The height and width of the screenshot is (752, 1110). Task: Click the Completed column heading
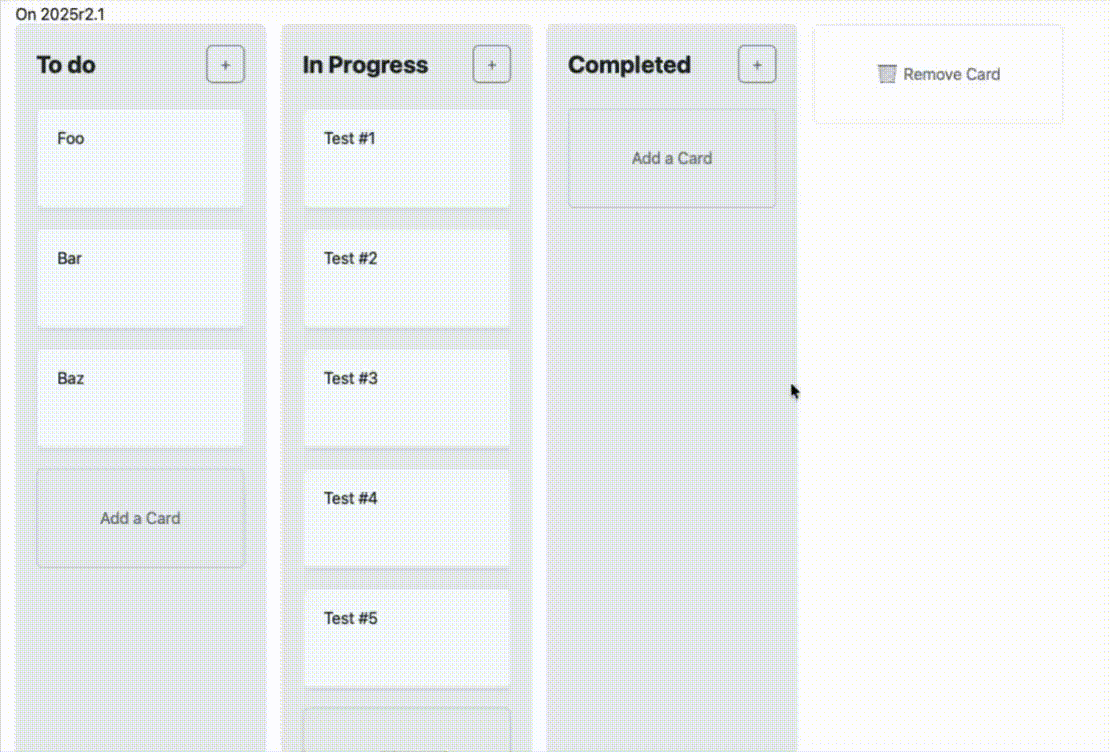pos(629,65)
